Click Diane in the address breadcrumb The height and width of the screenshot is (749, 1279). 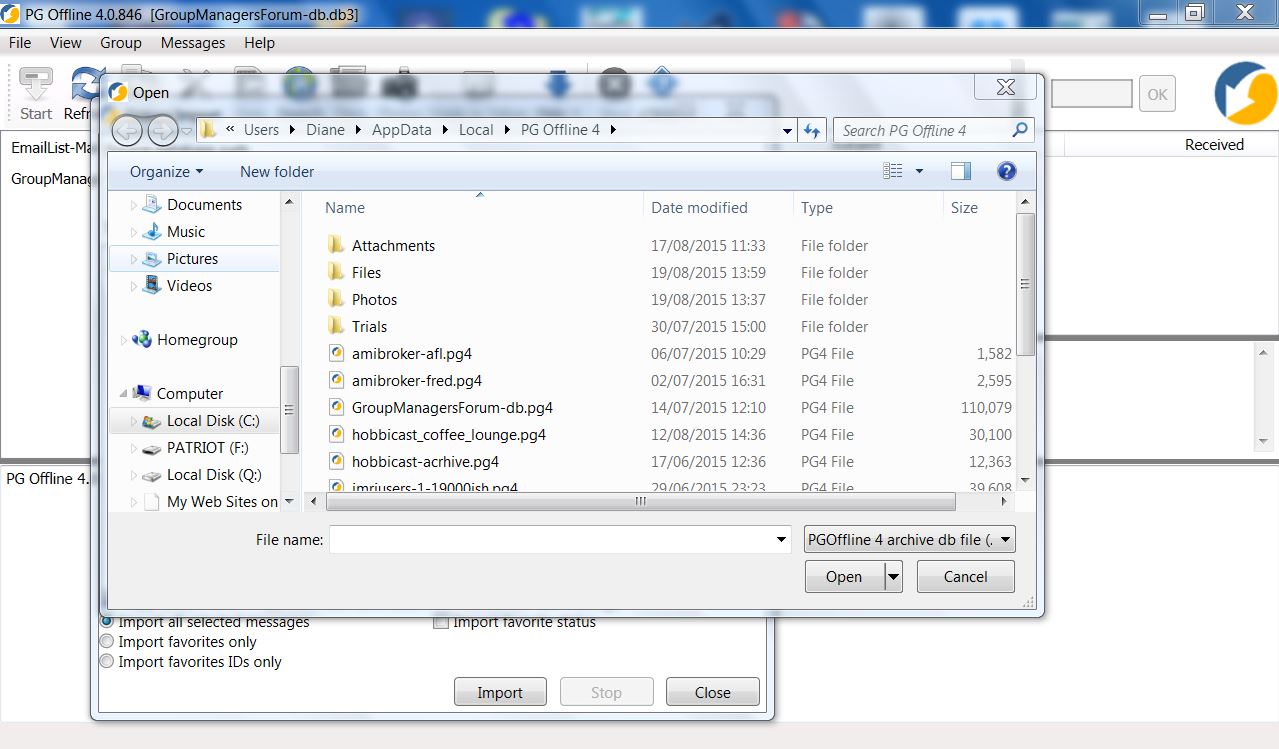pyautogui.click(x=326, y=130)
